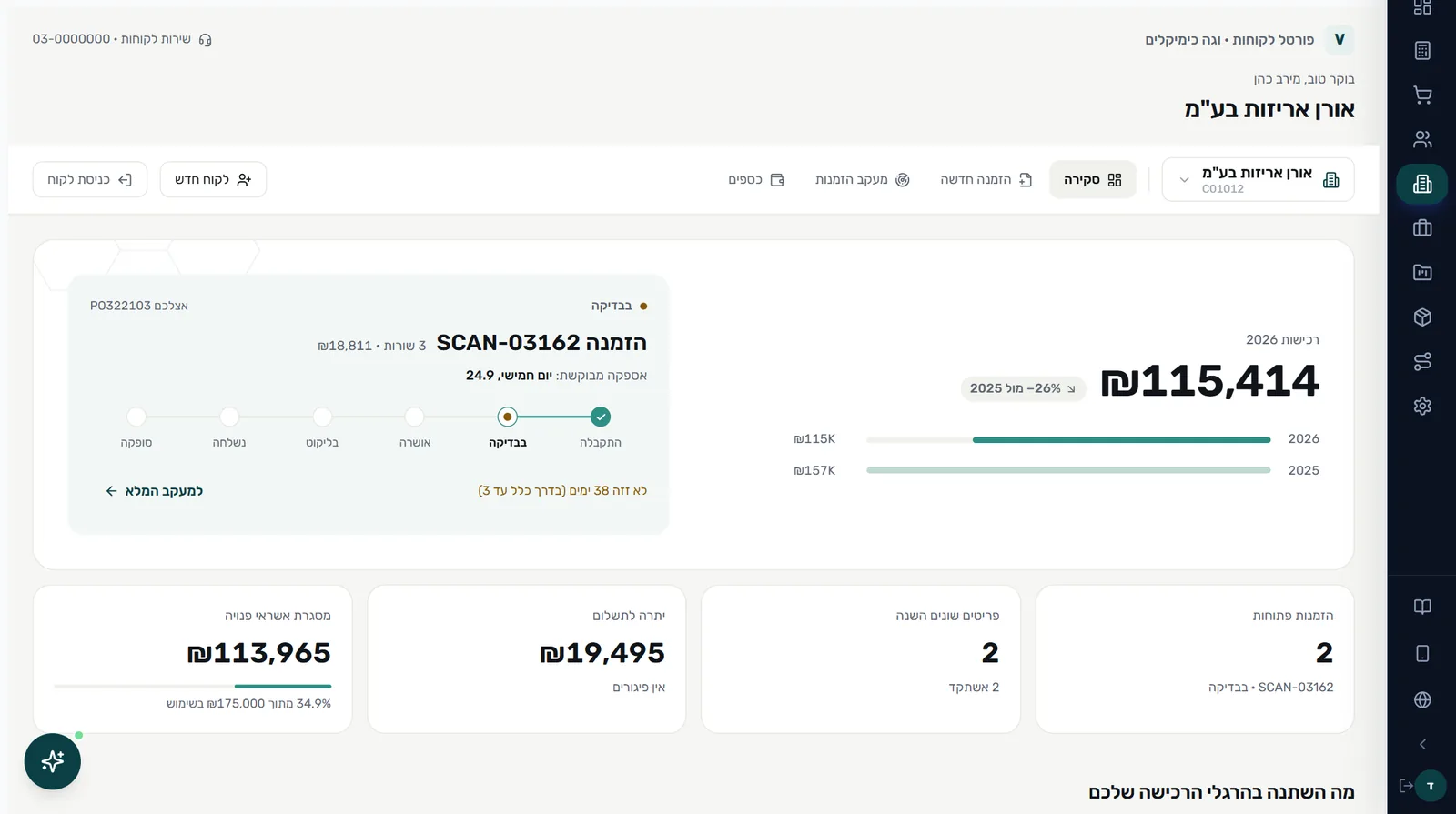This screenshot has width=1456, height=814.
Task: Open the book icon in the sidebar
Action: [x=1422, y=607]
